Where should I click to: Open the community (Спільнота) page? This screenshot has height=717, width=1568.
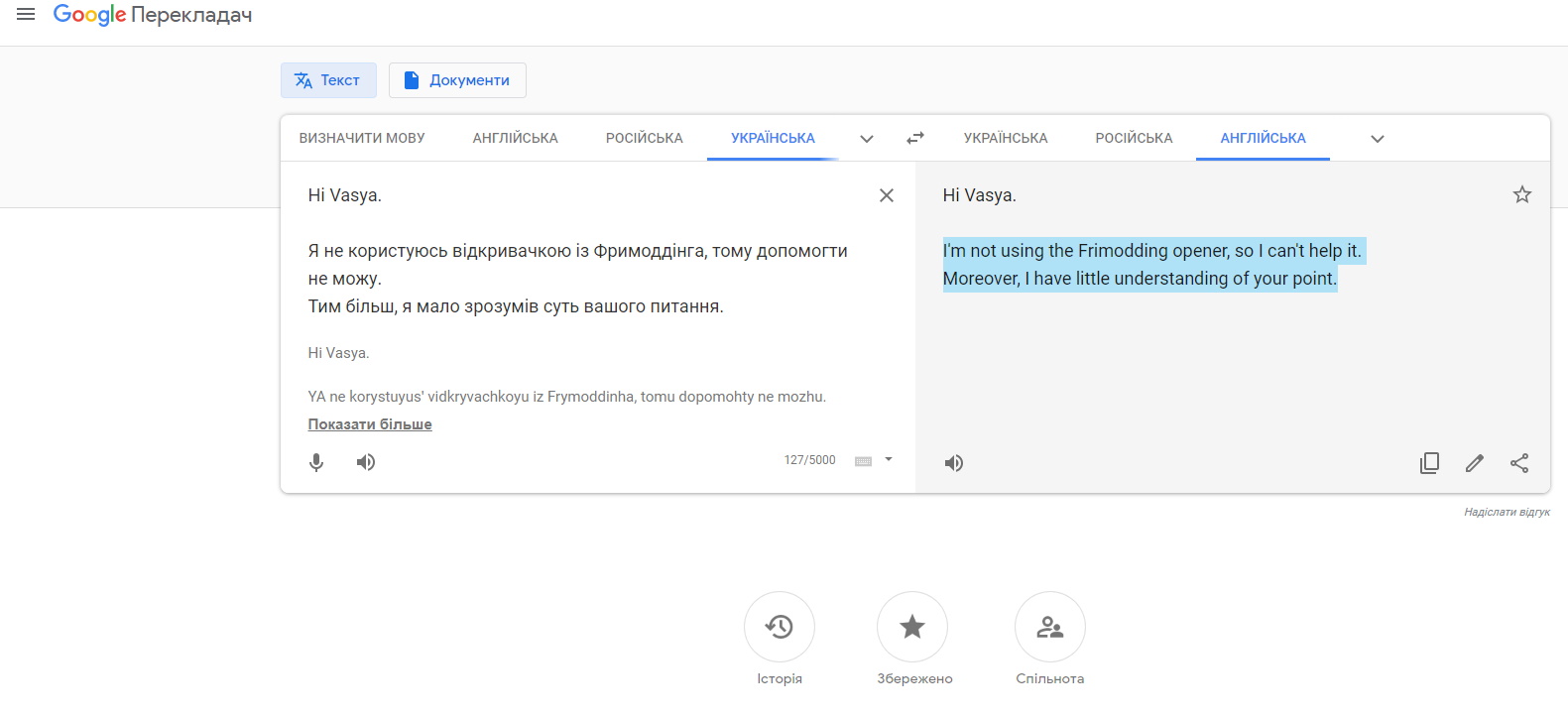(1049, 627)
